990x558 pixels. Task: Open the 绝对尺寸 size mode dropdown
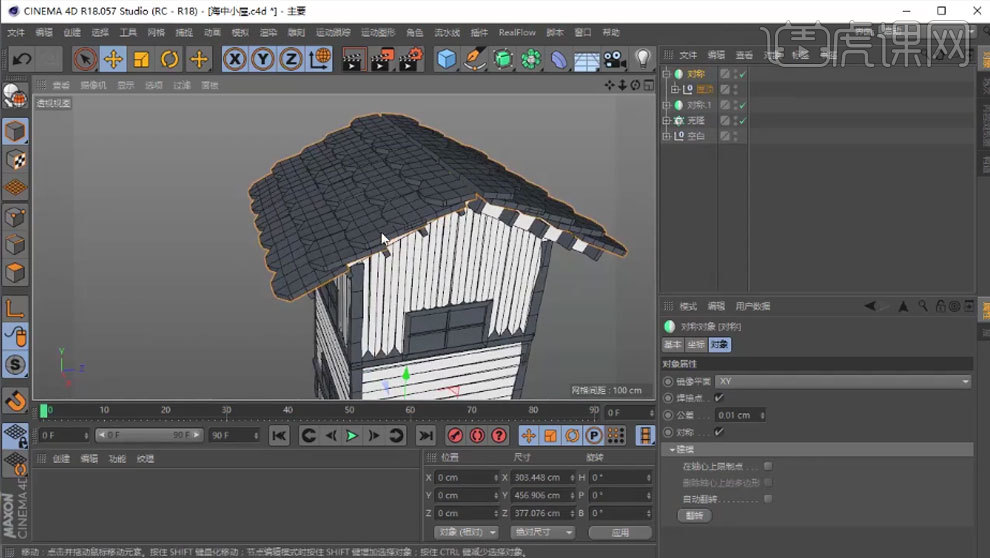point(541,532)
